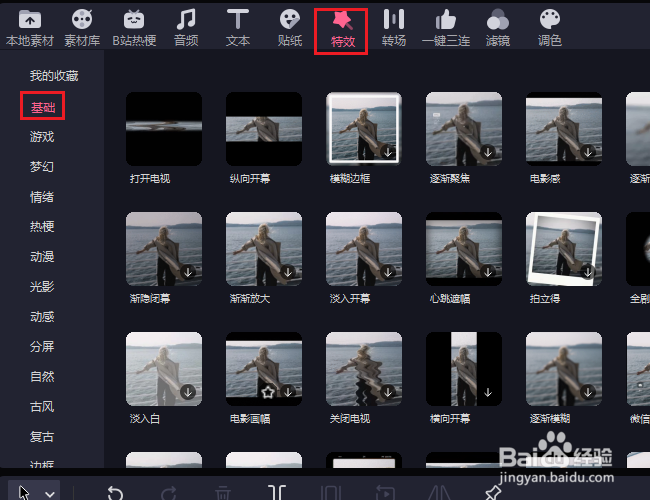
Task: Open the 本地素材 local media tab
Action: click(x=30, y=28)
